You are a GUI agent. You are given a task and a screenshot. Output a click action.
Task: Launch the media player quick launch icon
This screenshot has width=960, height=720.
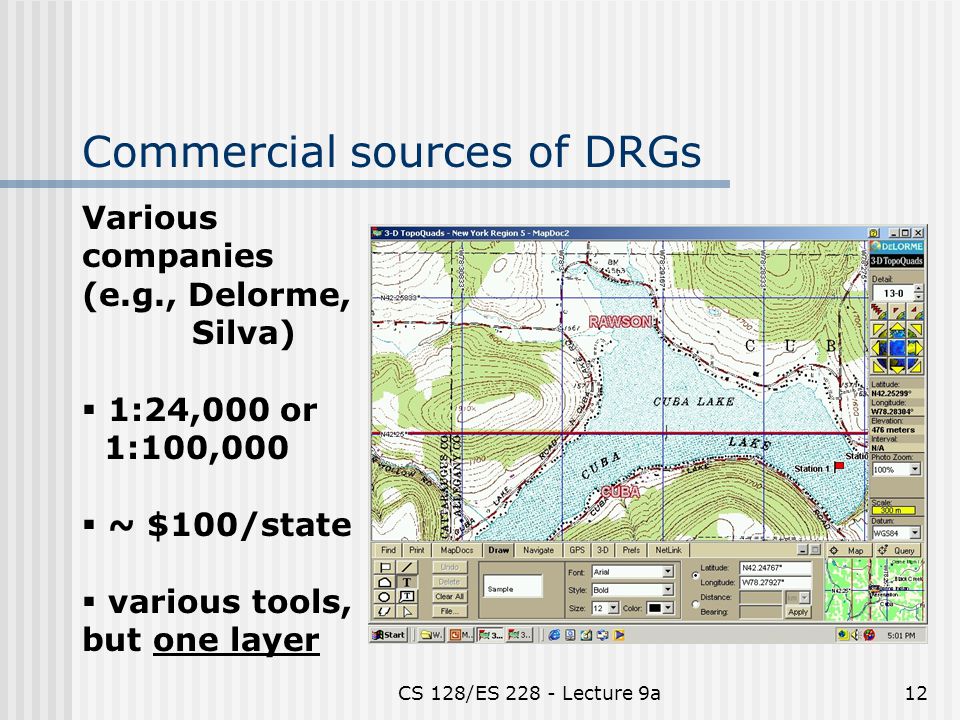(619, 635)
